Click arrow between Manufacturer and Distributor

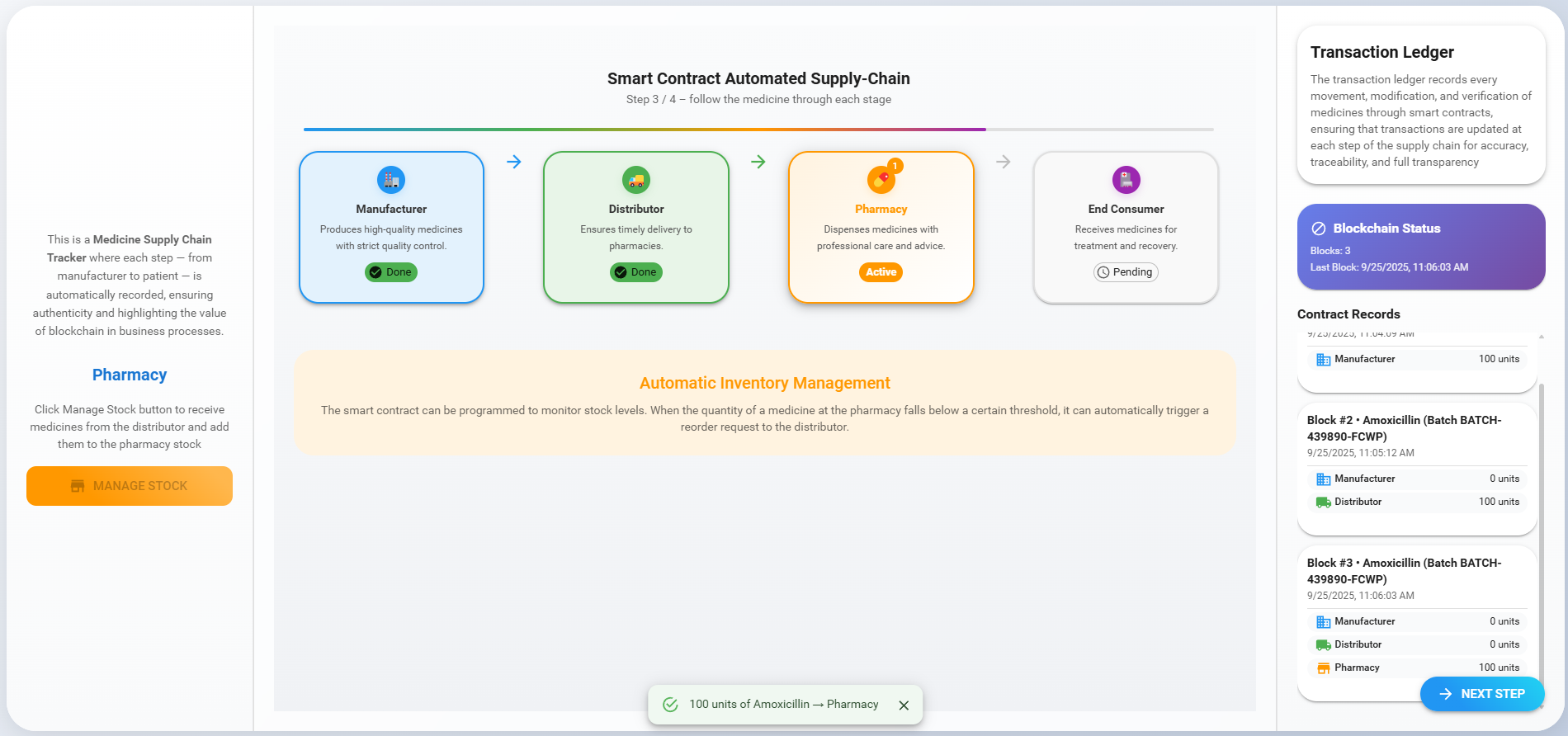[513, 162]
